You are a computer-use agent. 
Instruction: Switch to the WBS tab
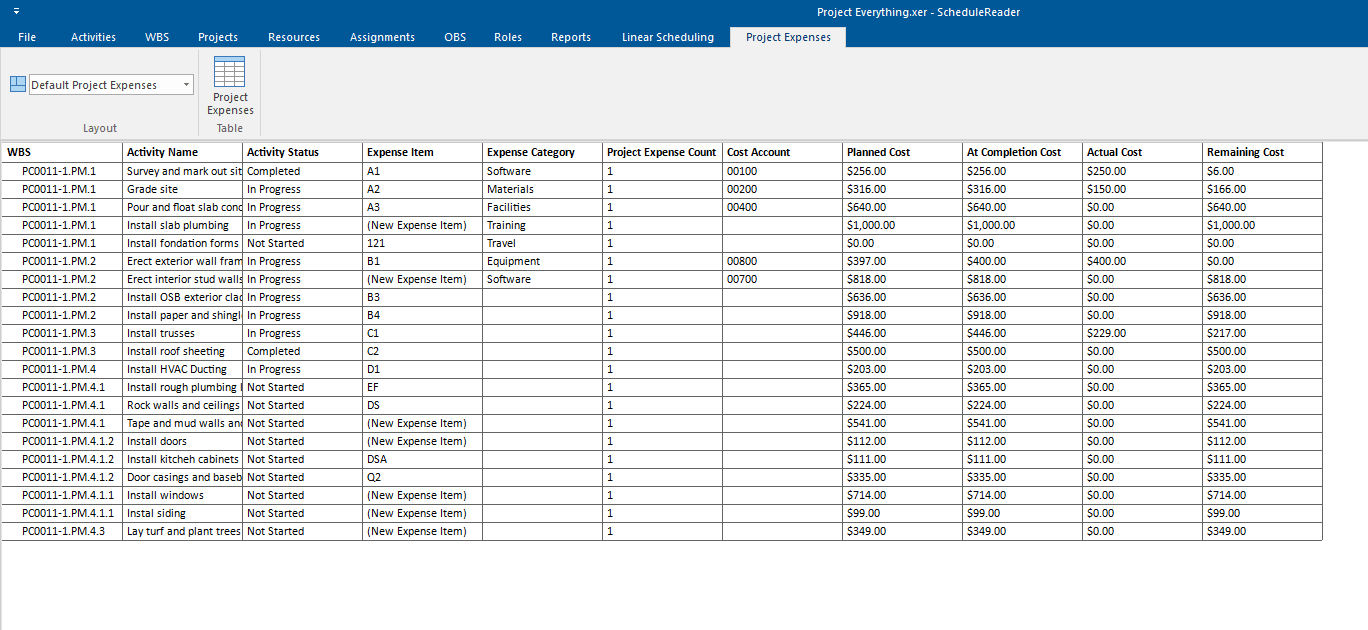tap(157, 37)
